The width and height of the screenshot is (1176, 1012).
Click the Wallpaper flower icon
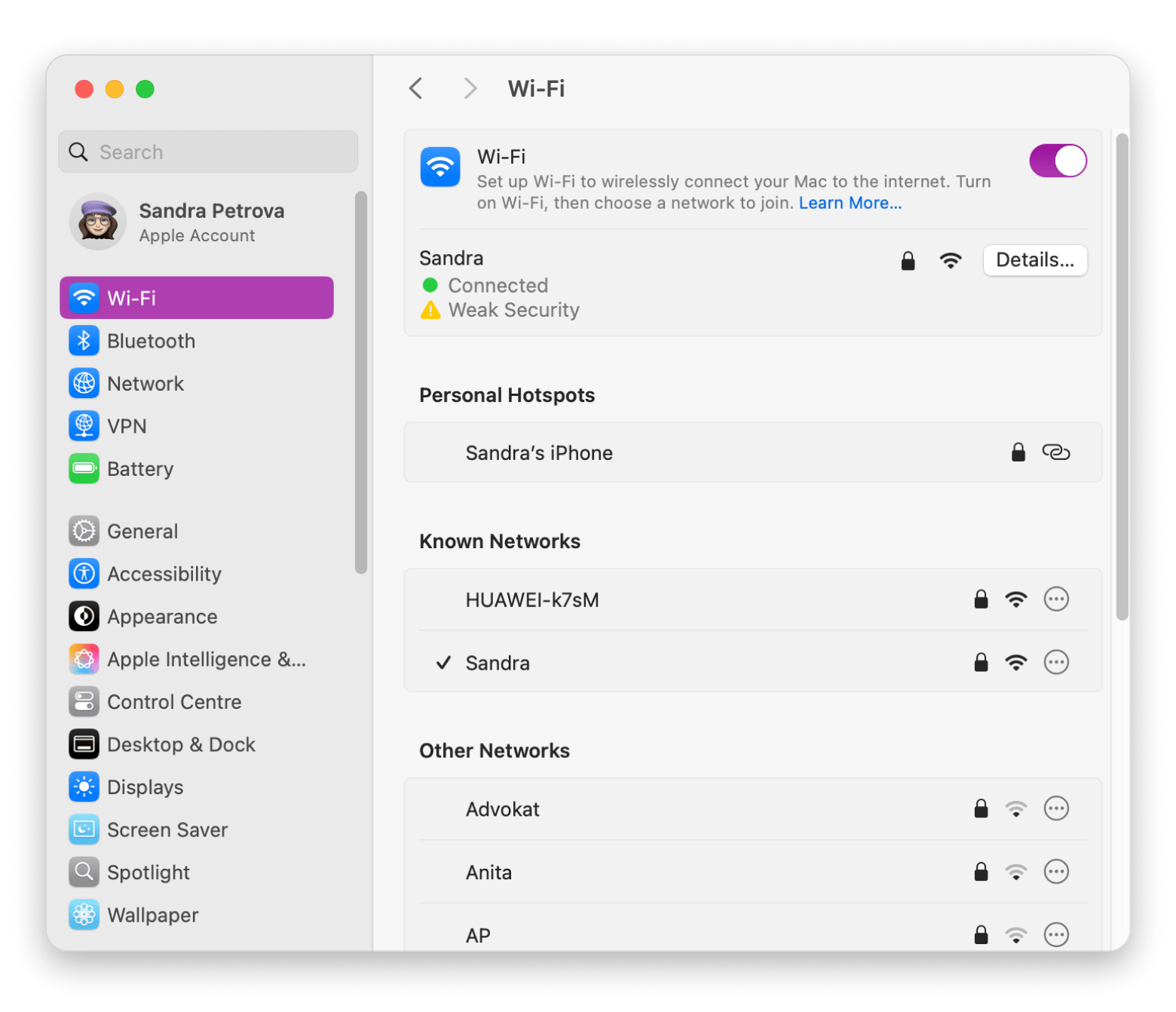click(84, 915)
